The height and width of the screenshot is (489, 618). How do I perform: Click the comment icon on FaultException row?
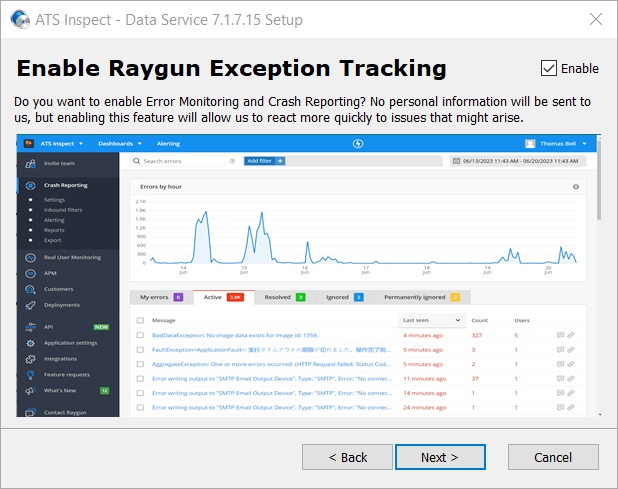(x=560, y=350)
